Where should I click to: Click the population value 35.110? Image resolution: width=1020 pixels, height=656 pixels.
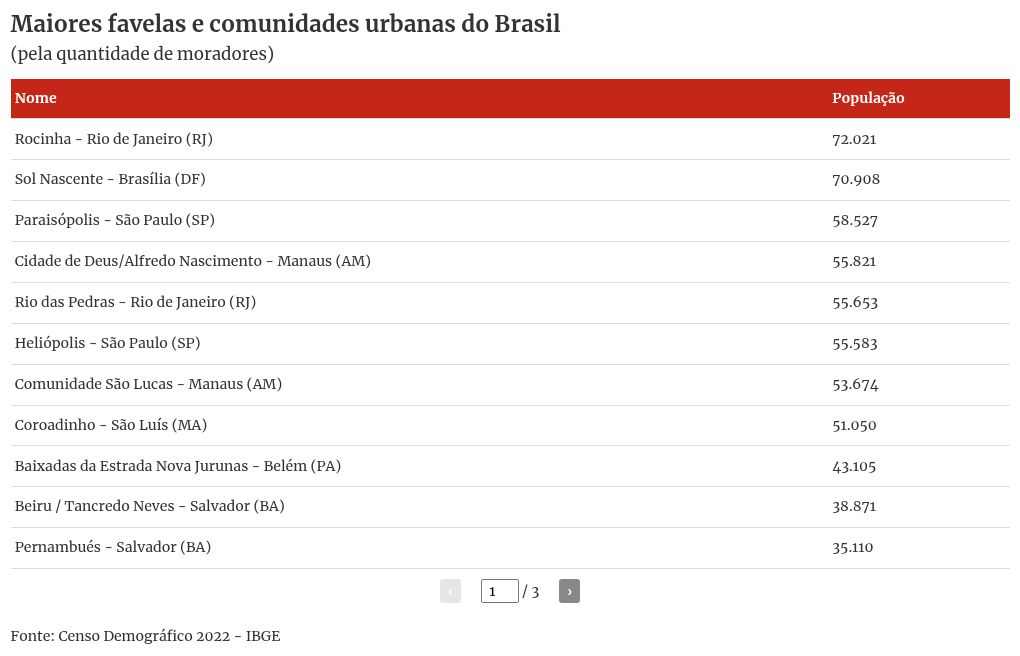(x=853, y=547)
